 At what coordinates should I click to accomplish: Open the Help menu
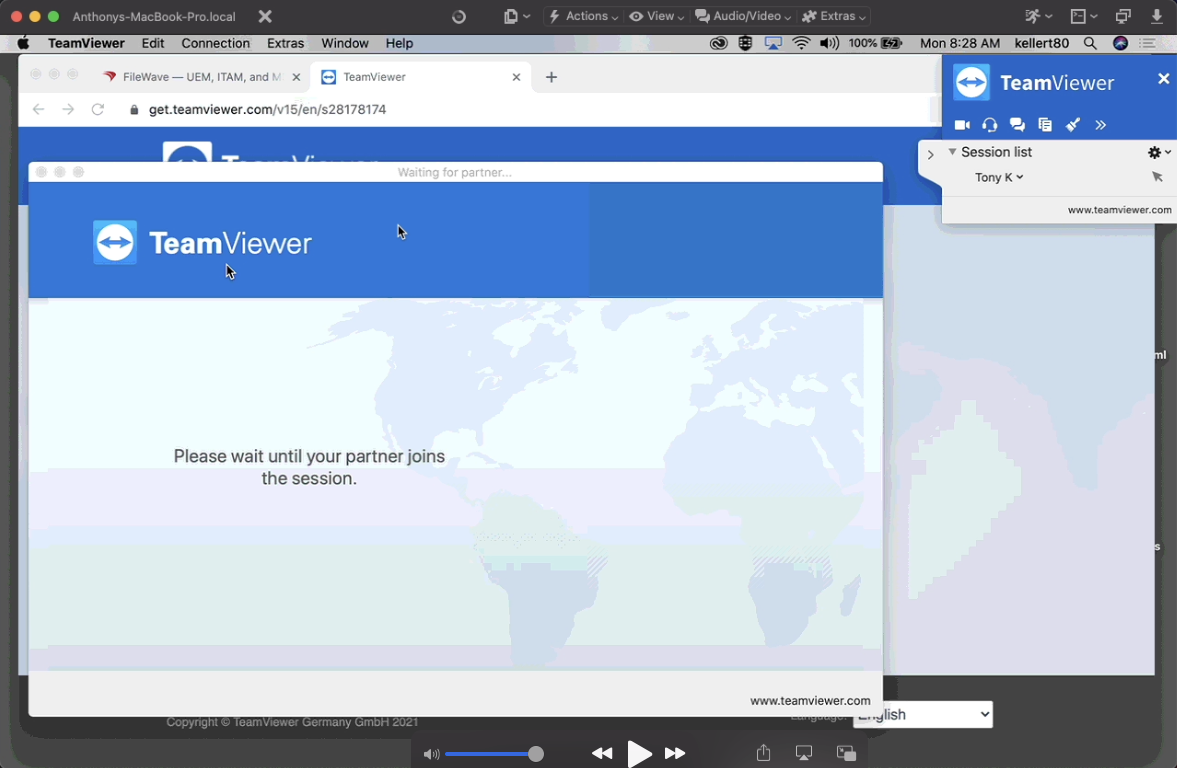(x=399, y=44)
